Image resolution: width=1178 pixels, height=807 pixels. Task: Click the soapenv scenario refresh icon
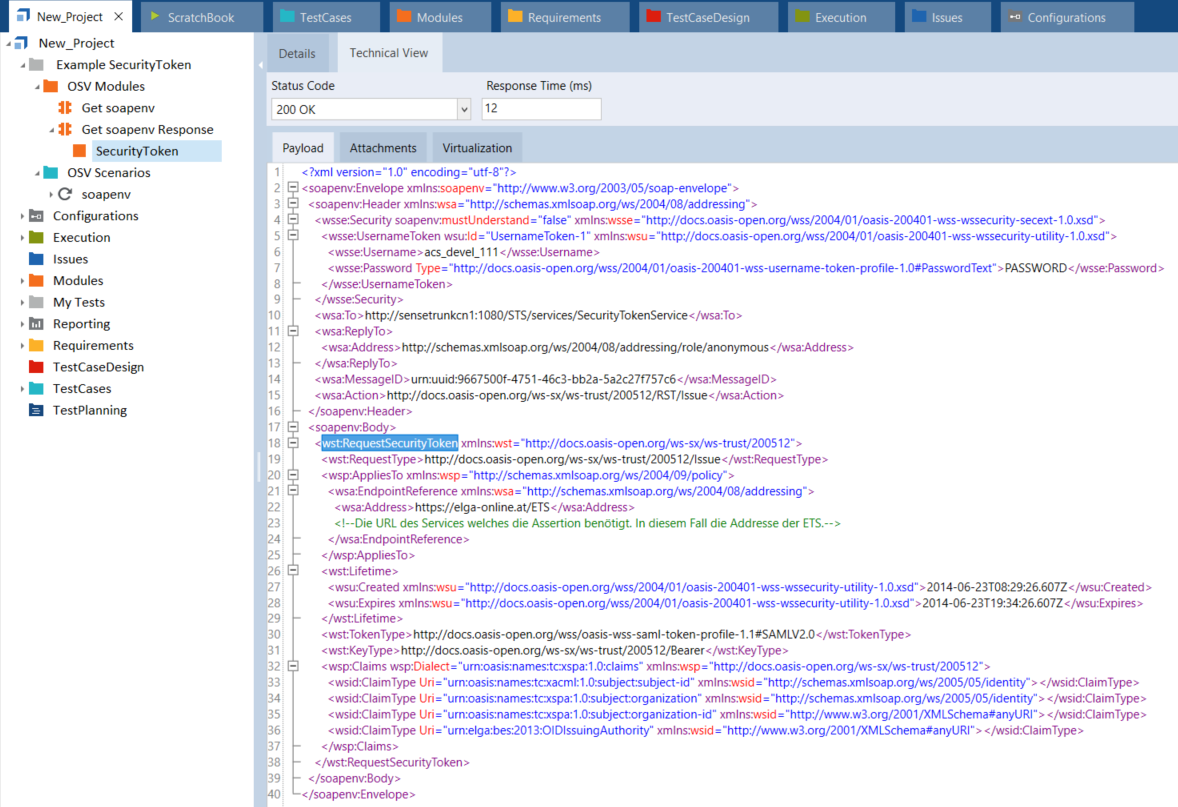65,194
